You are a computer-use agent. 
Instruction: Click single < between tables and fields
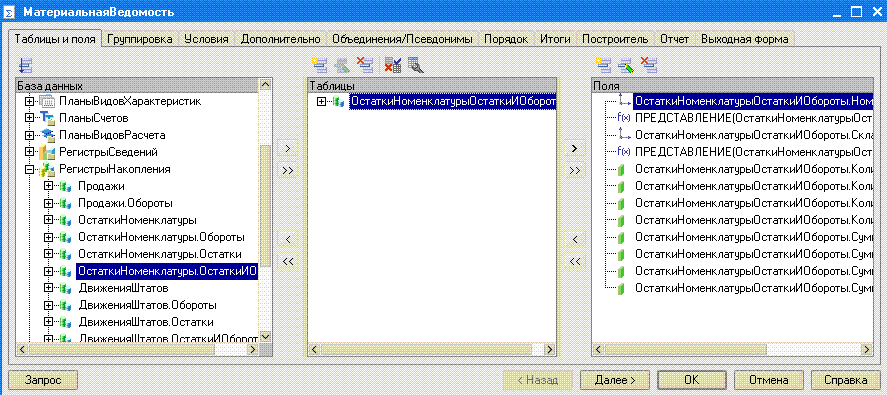click(575, 239)
